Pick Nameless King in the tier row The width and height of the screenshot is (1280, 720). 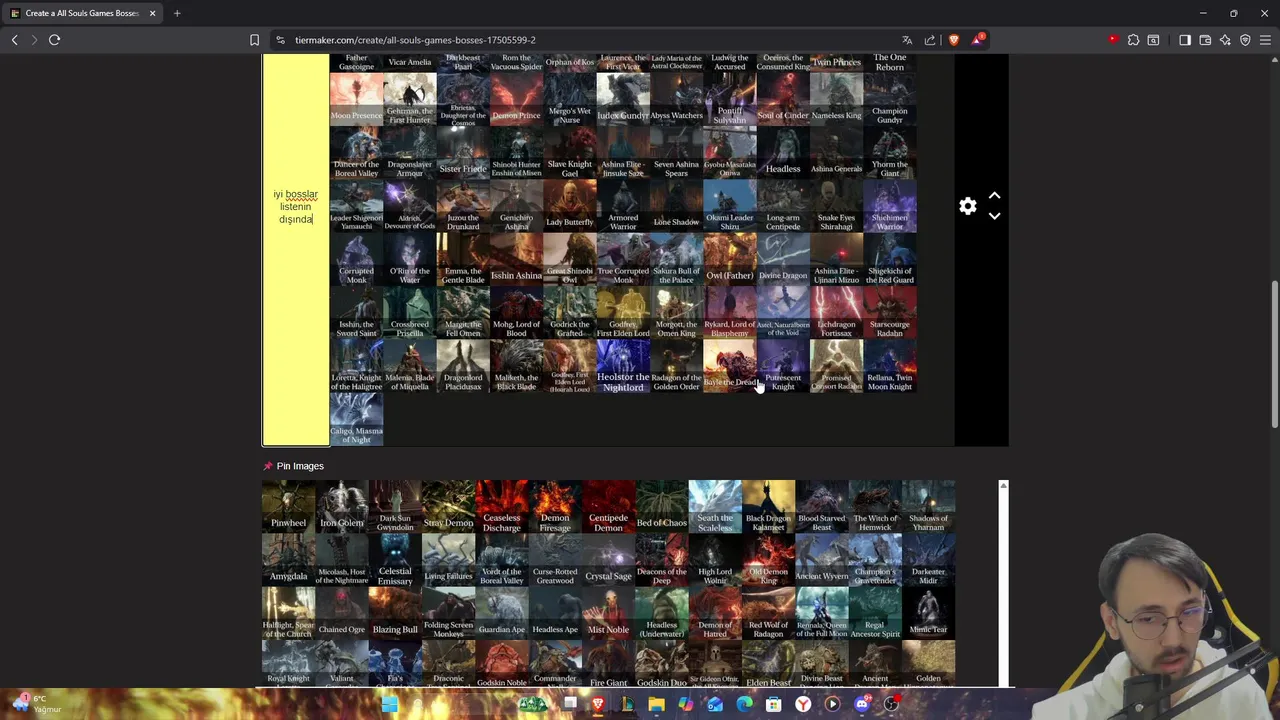pyautogui.click(x=836, y=99)
